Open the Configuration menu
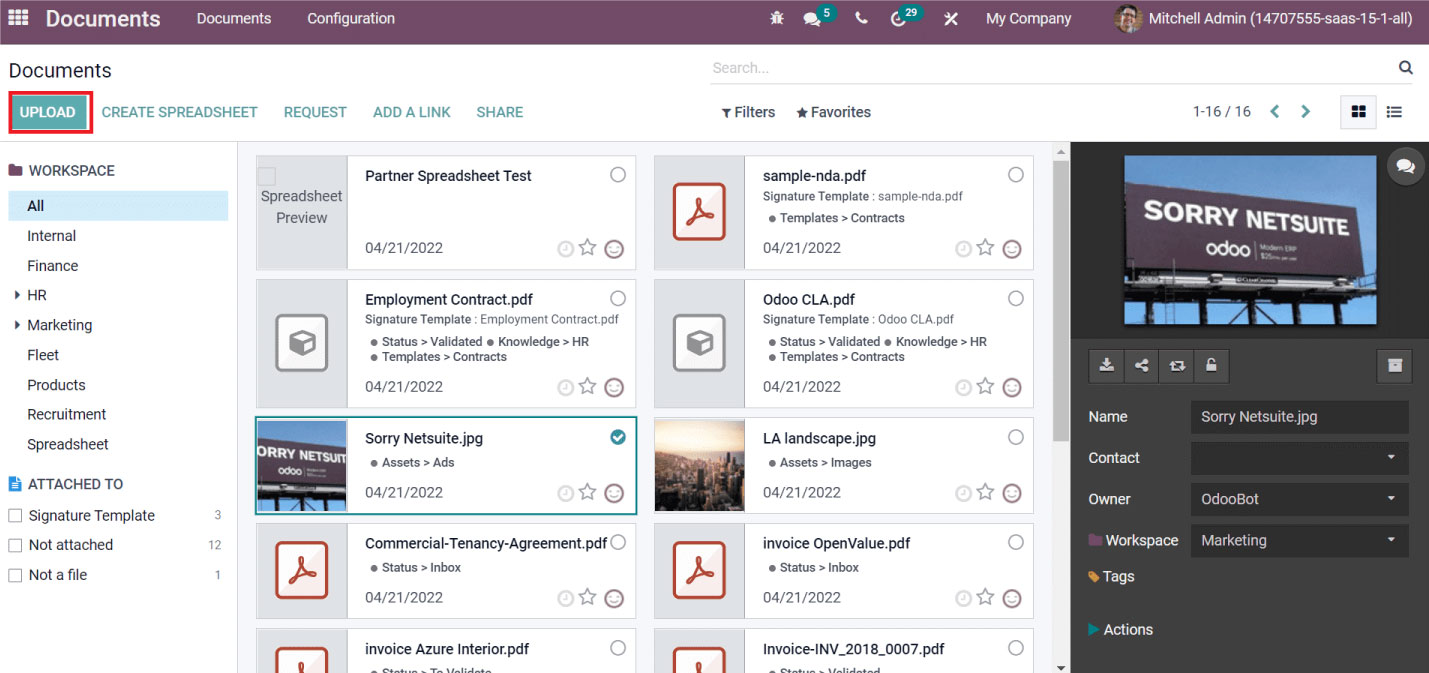 click(x=351, y=19)
